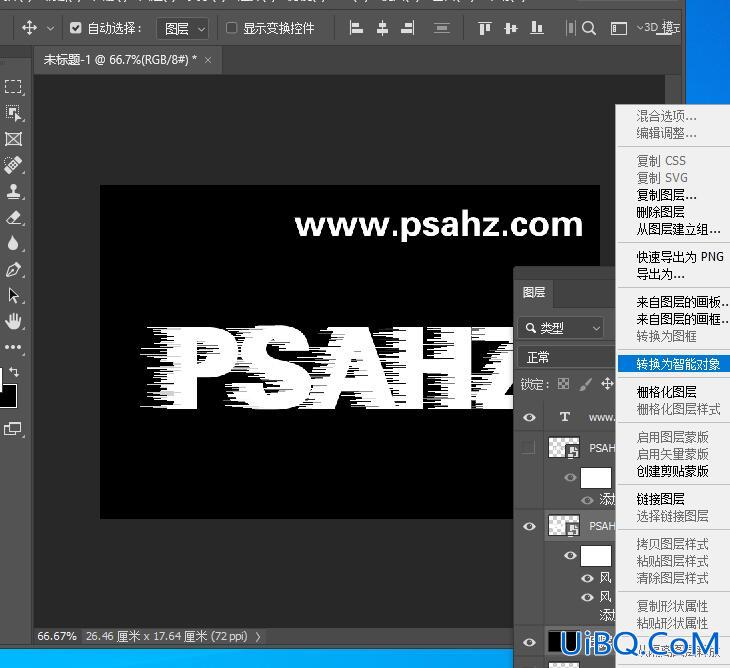Toggle eye of the selected PSAH layer
Viewport: 730px width, 668px height.
point(529,526)
